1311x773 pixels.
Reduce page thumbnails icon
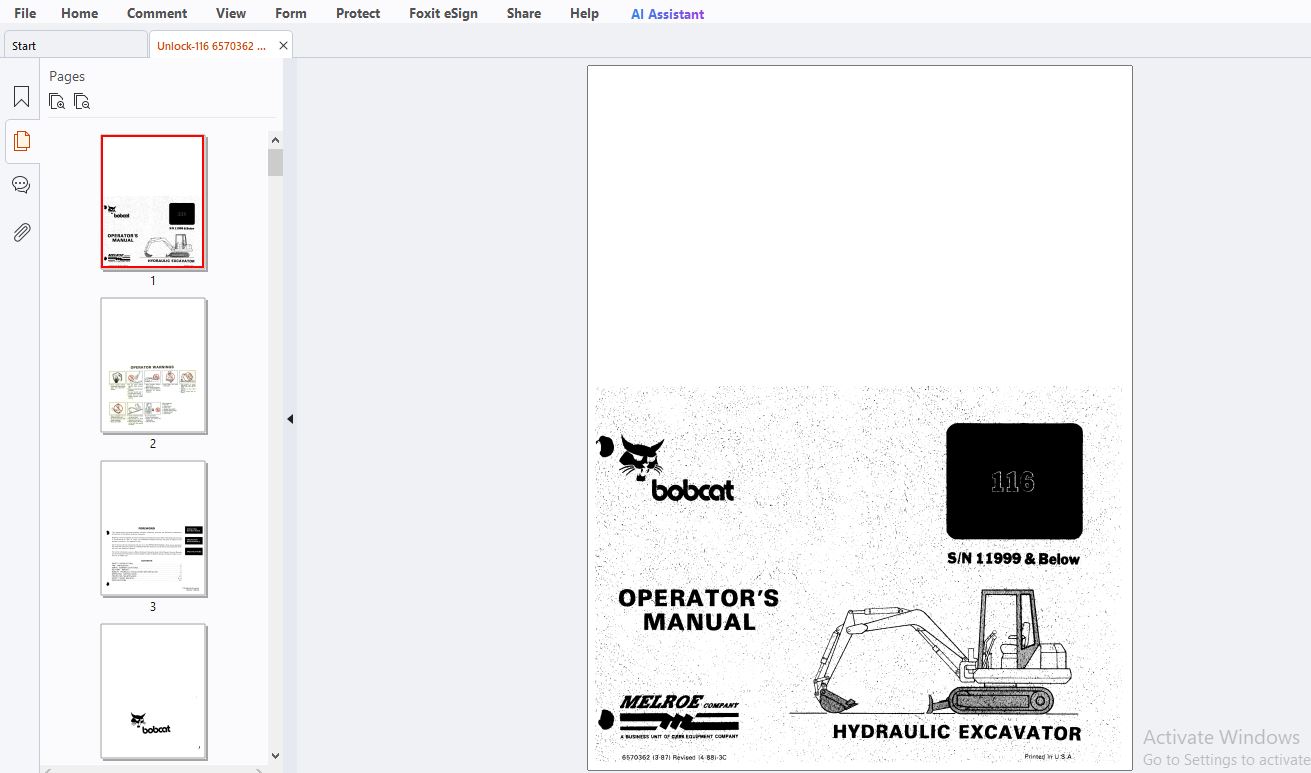point(82,101)
